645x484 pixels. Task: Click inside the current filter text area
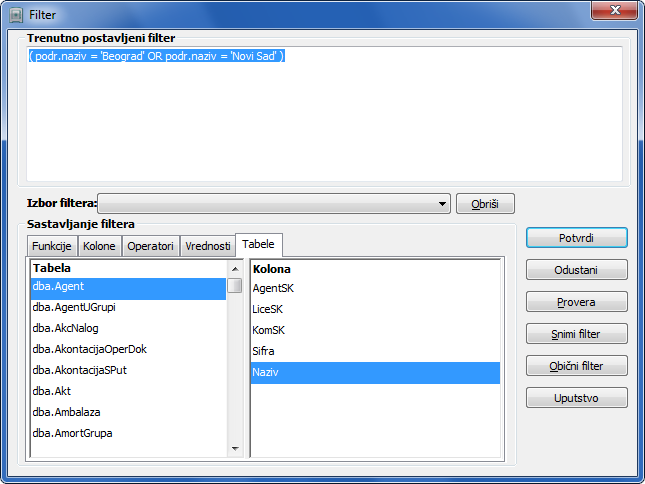pos(324,120)
